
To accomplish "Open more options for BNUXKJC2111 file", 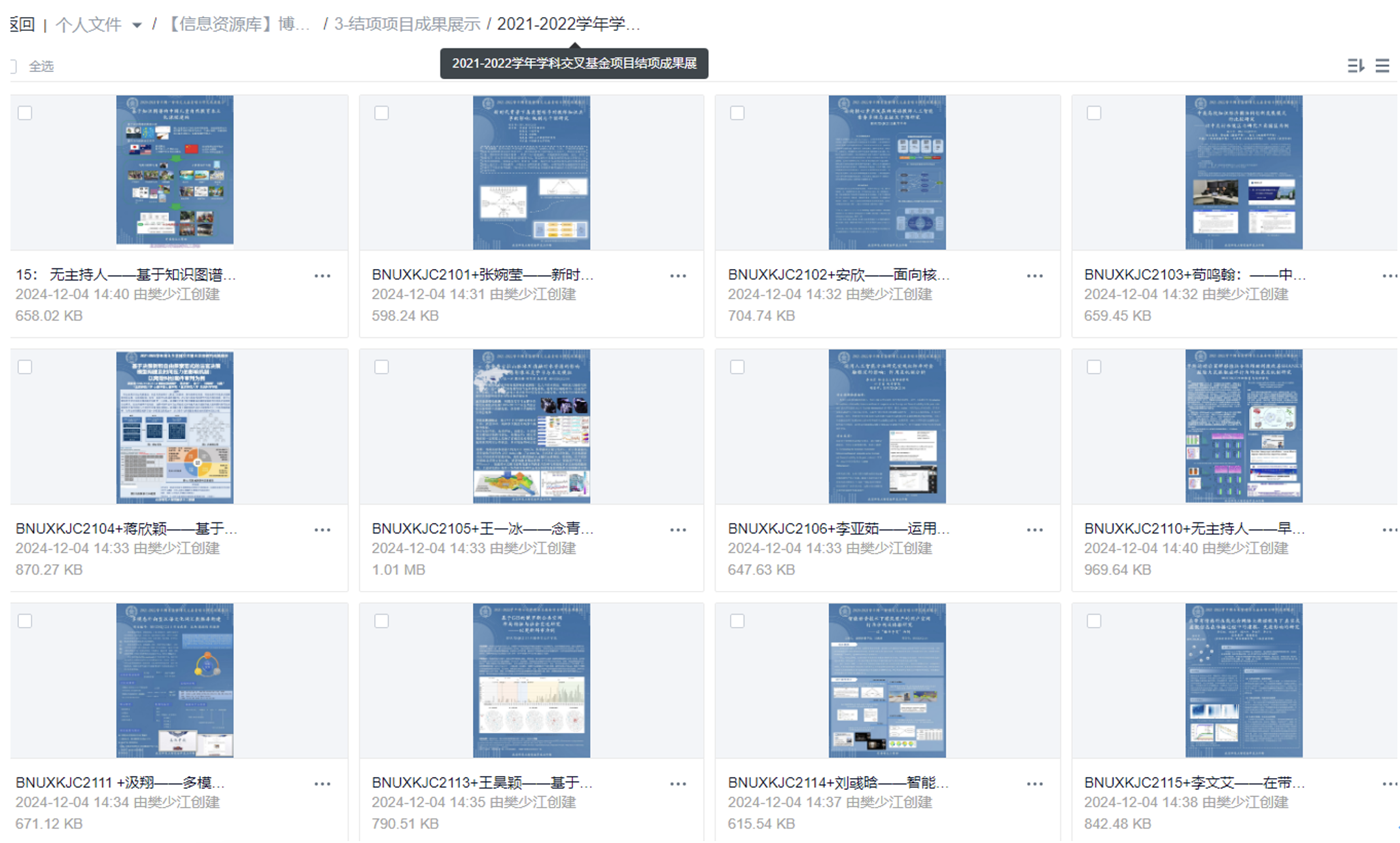I will coord(322,784).
